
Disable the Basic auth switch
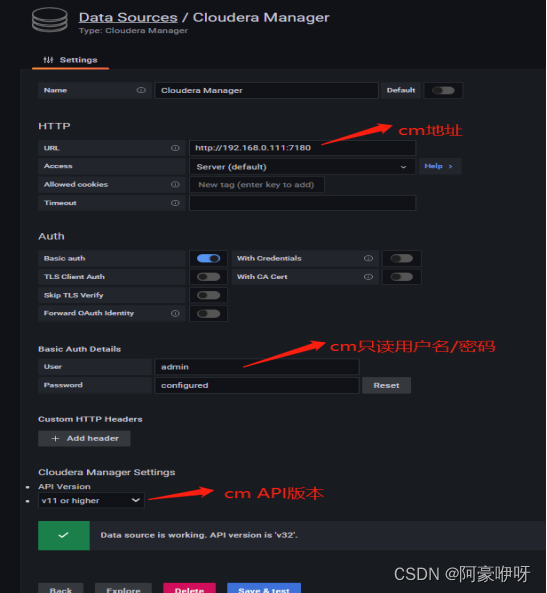coord(208,258)
